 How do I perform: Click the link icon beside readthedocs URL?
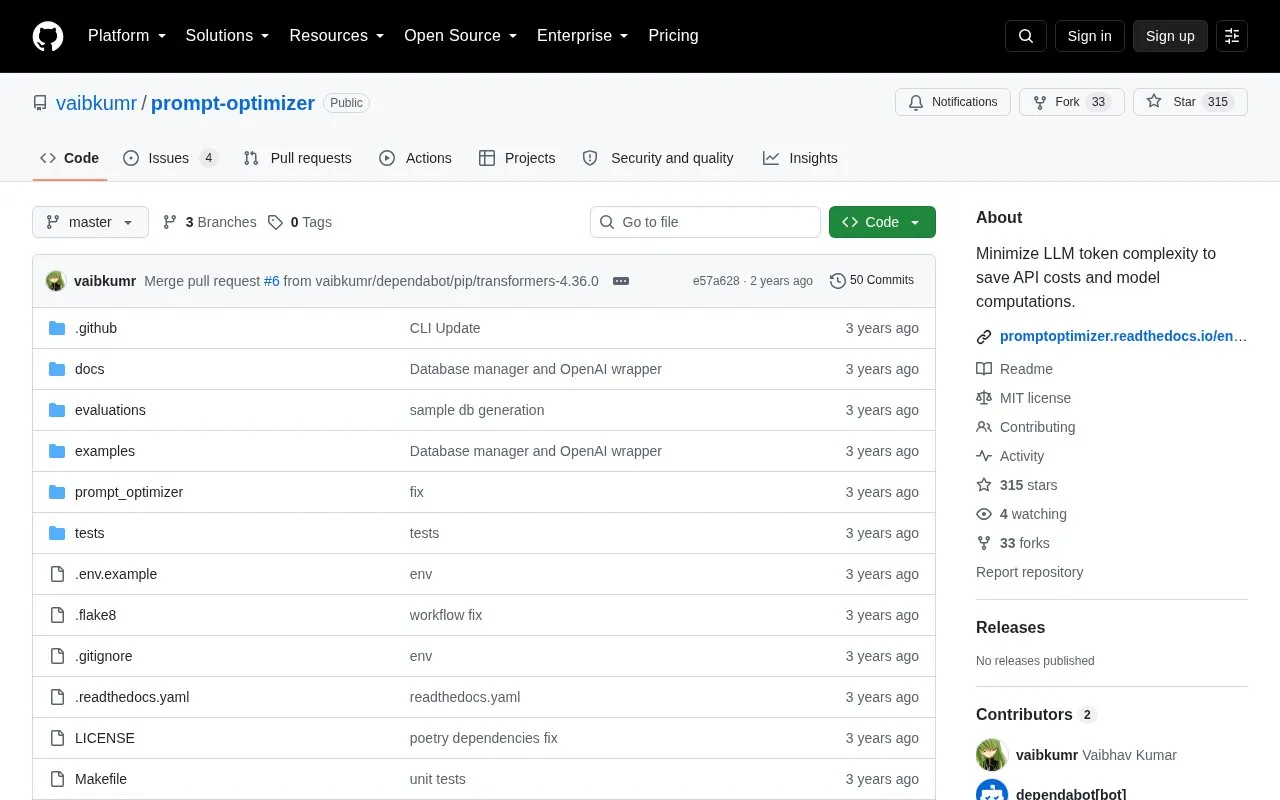point(984,337)
